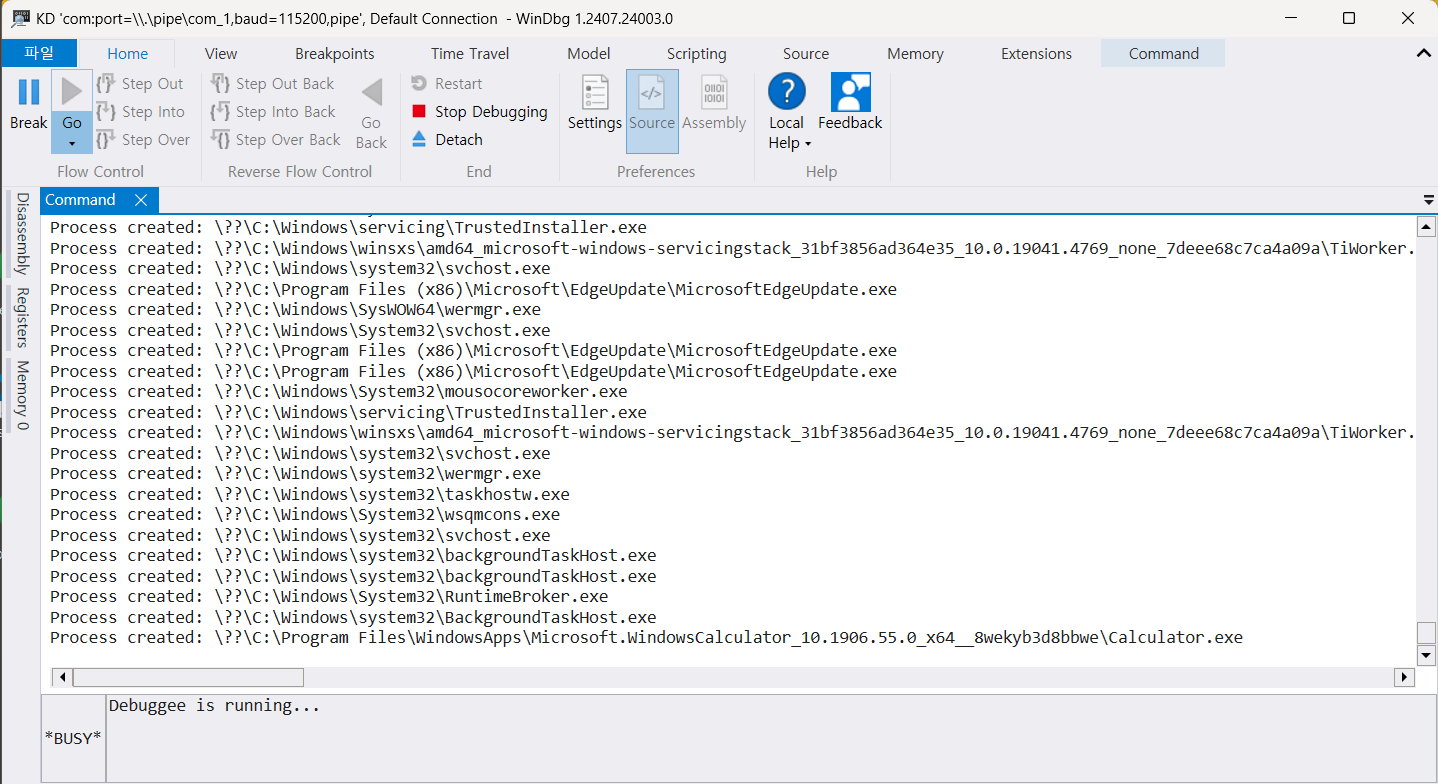Click the Restart button

click(x=446, y=84)
